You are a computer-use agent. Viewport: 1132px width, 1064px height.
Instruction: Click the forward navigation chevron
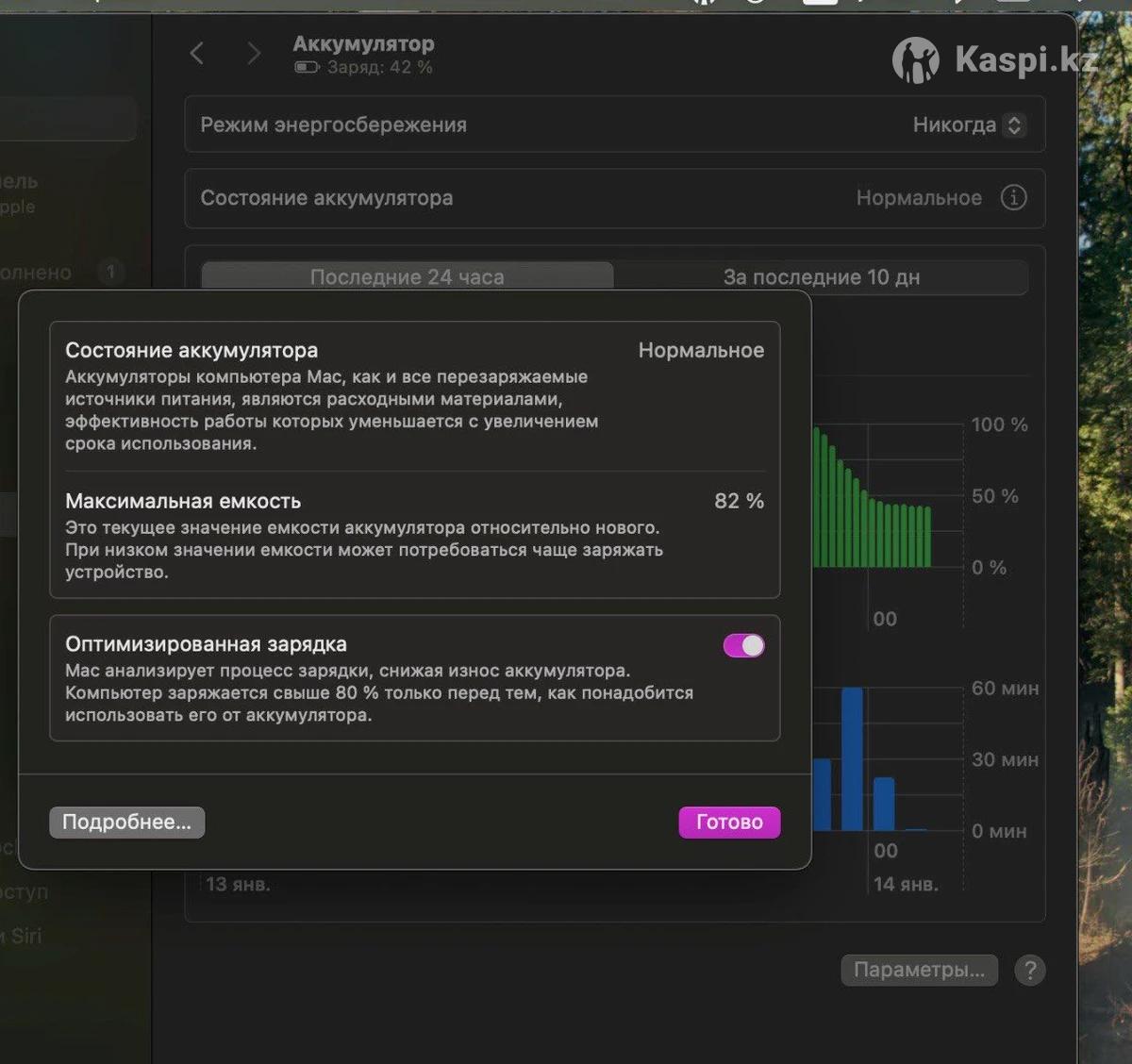(x=253, y=54)
